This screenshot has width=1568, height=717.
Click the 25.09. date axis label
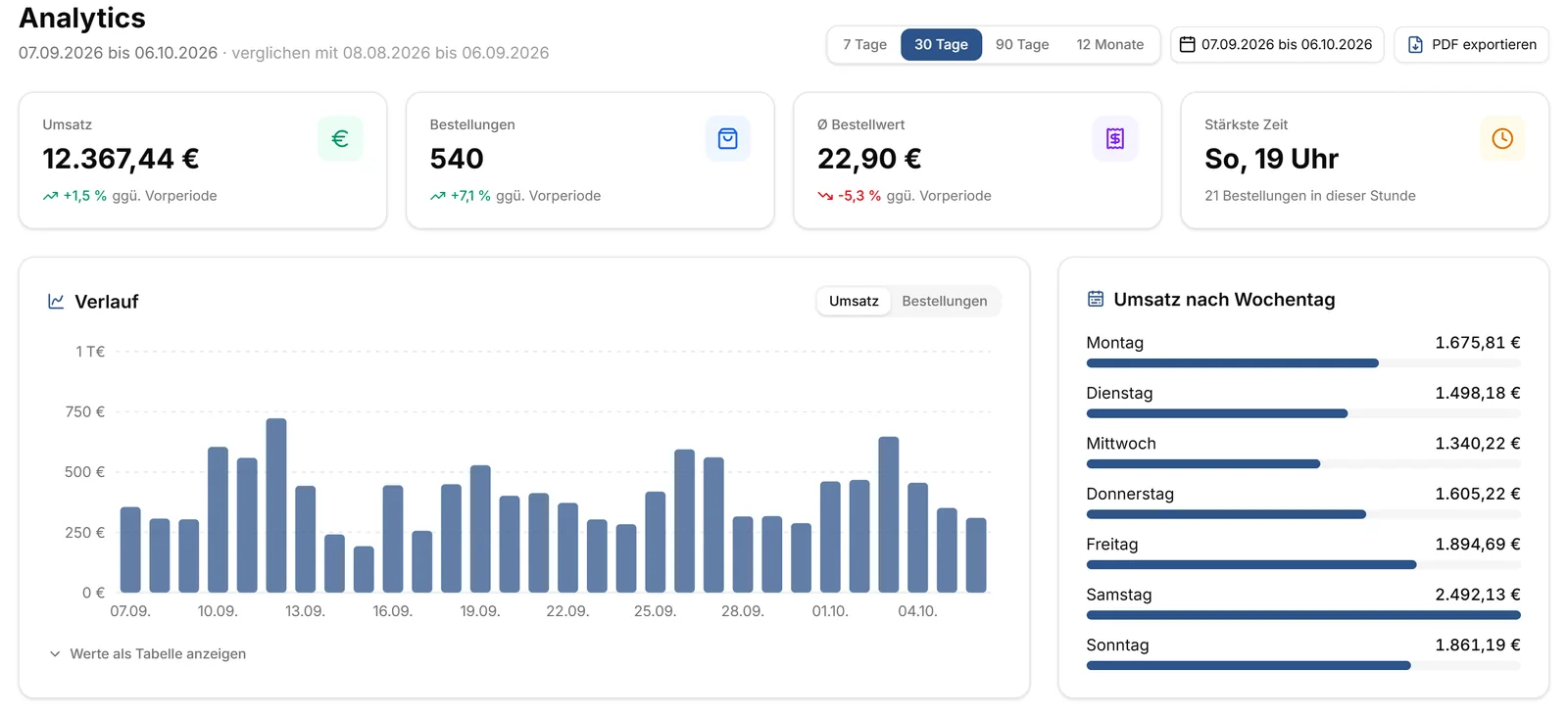click(x=655, y=611)
